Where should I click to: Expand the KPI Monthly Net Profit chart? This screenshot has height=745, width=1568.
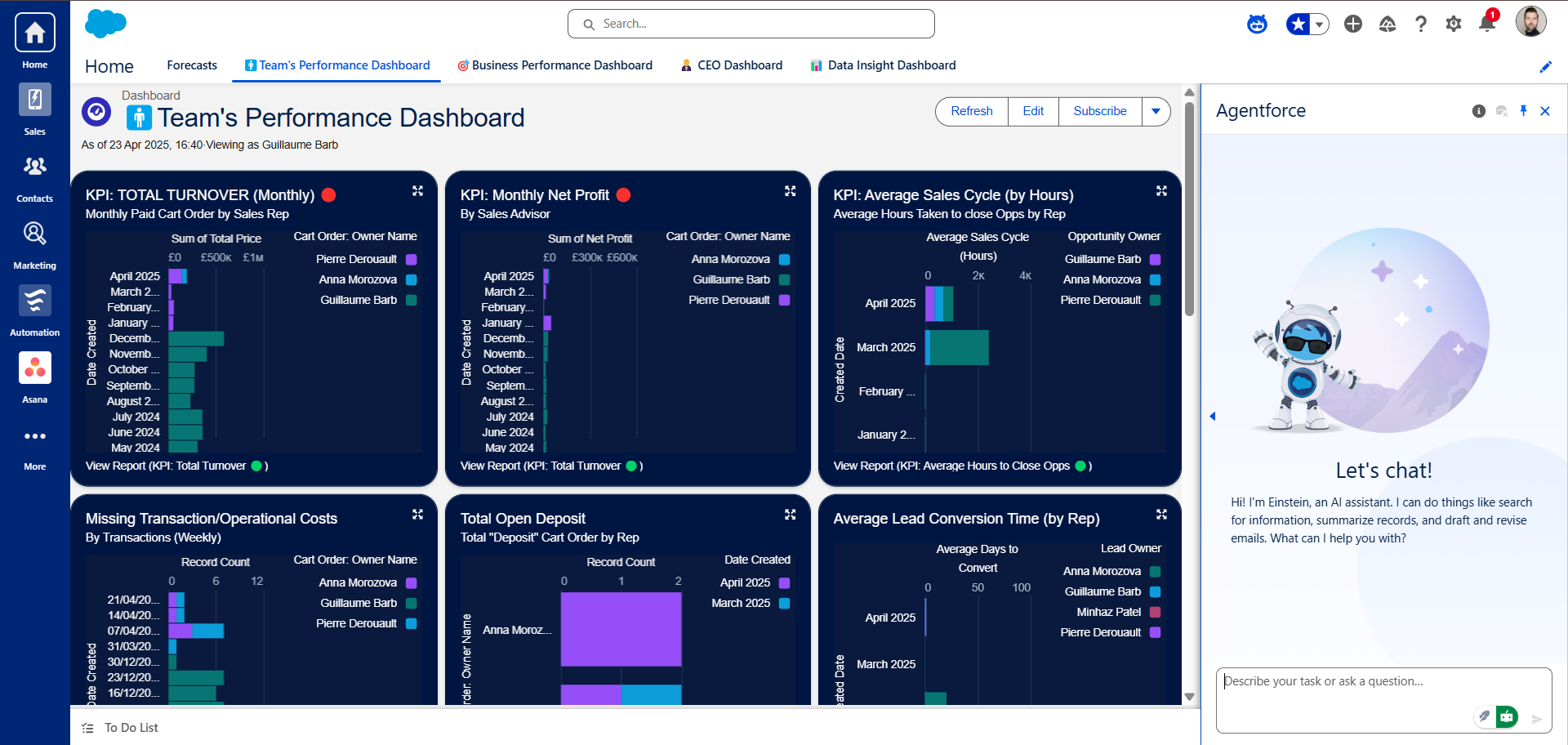coord(790,190)
